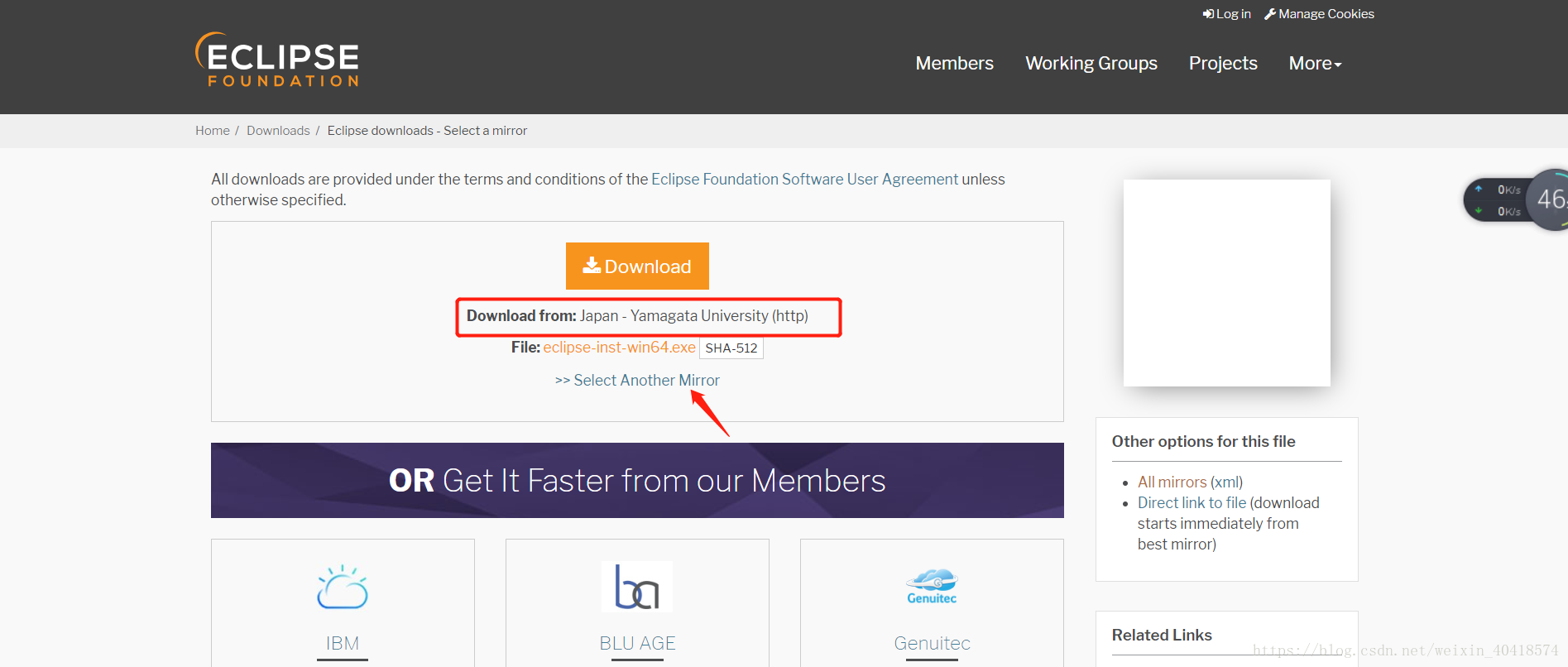This screenshot has width=1568, height=667.
Task: Open Manage Cookies
Action: [1319, 14]
